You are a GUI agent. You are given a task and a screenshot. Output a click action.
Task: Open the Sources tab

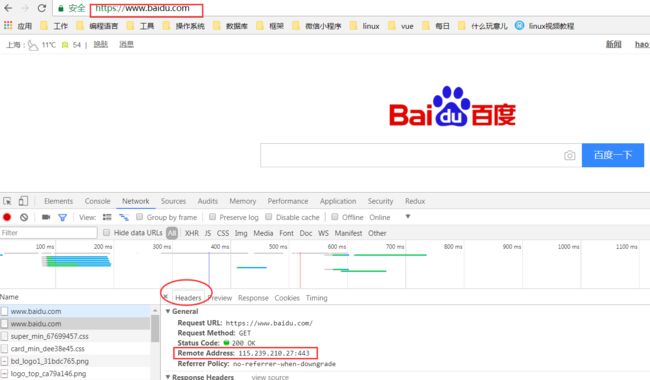click(x=173, y=201)
